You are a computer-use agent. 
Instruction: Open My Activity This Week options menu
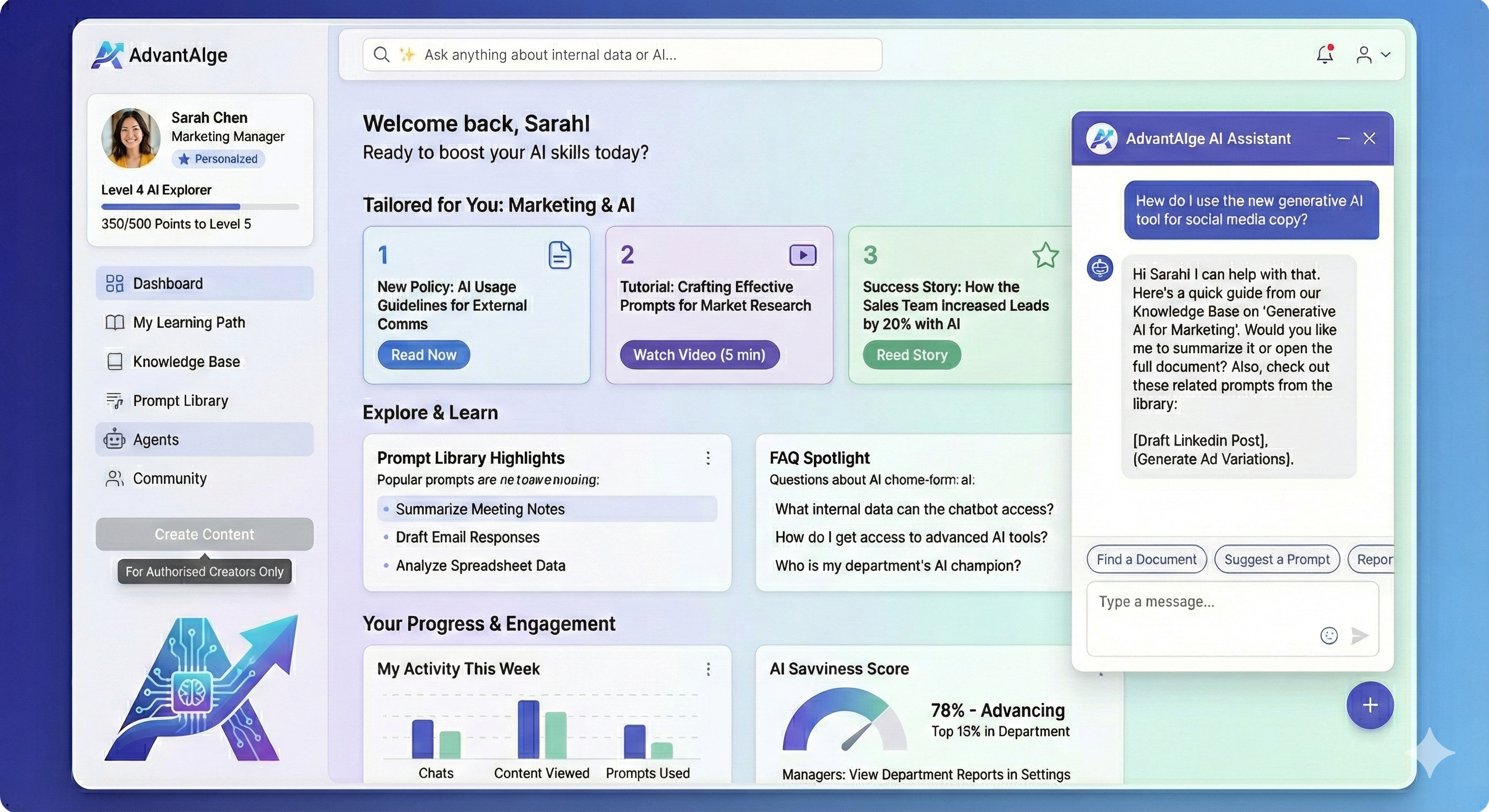click(x=708, y=670)
